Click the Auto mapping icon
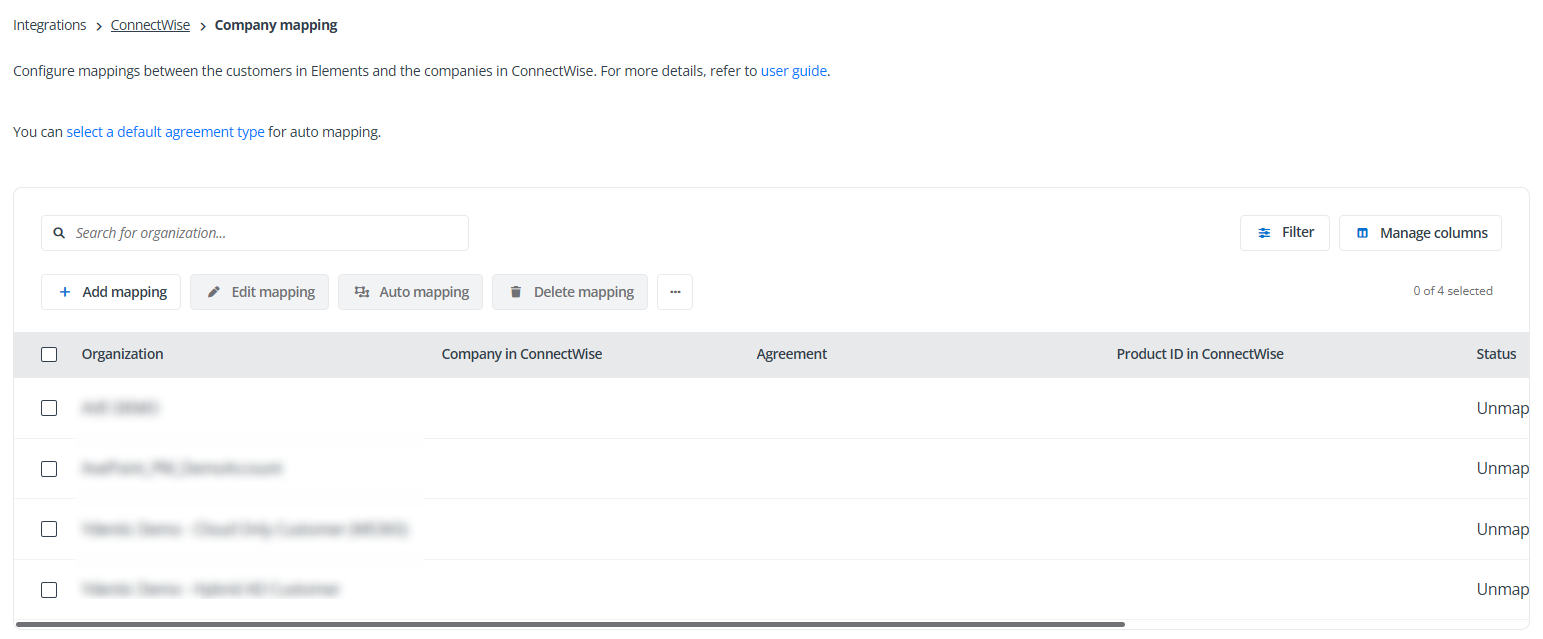1543x639 pixels. tap(361, 291)
